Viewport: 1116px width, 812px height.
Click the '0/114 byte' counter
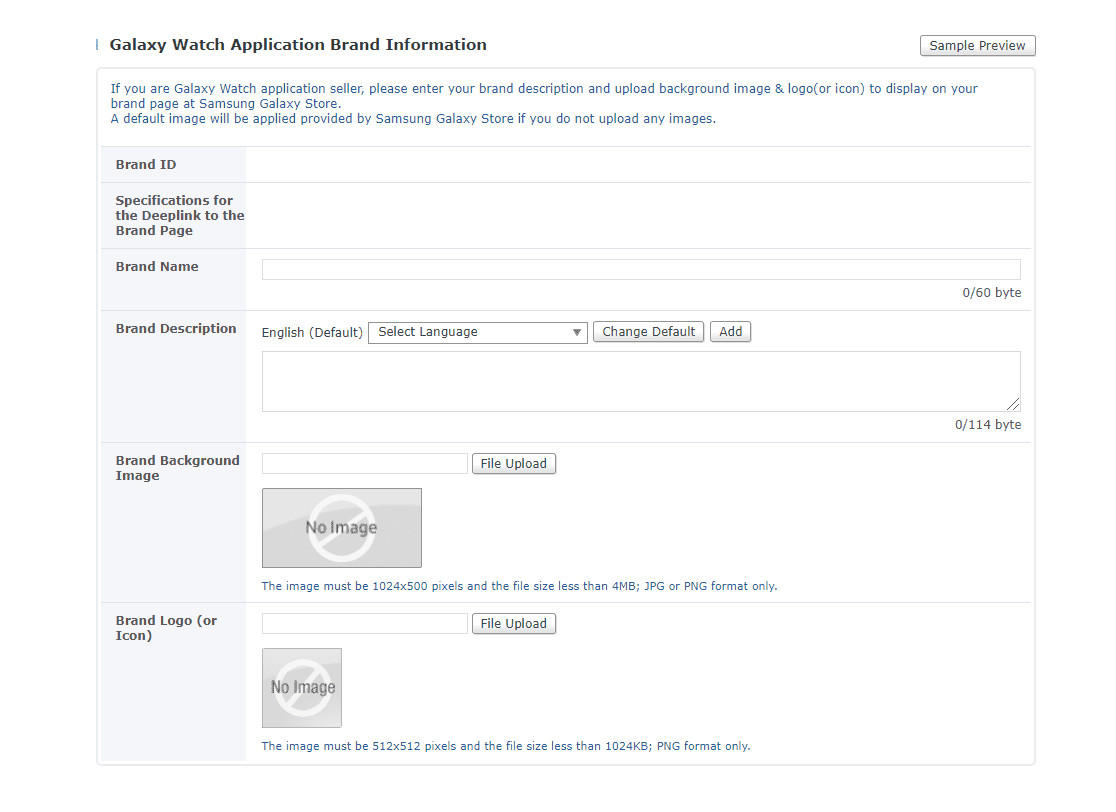coord(988,425)
